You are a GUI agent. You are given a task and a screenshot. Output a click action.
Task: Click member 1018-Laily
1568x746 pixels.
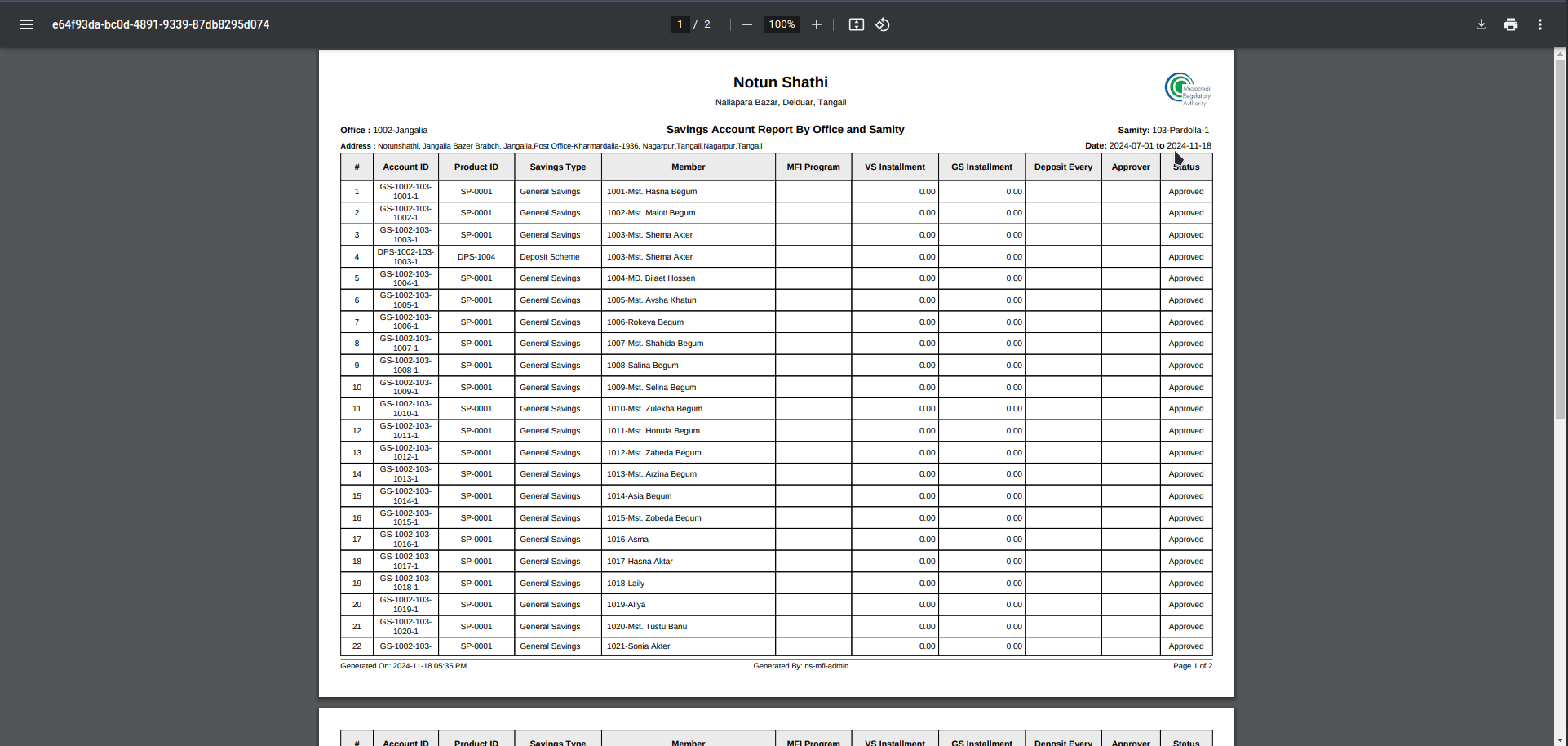[626, 584]
